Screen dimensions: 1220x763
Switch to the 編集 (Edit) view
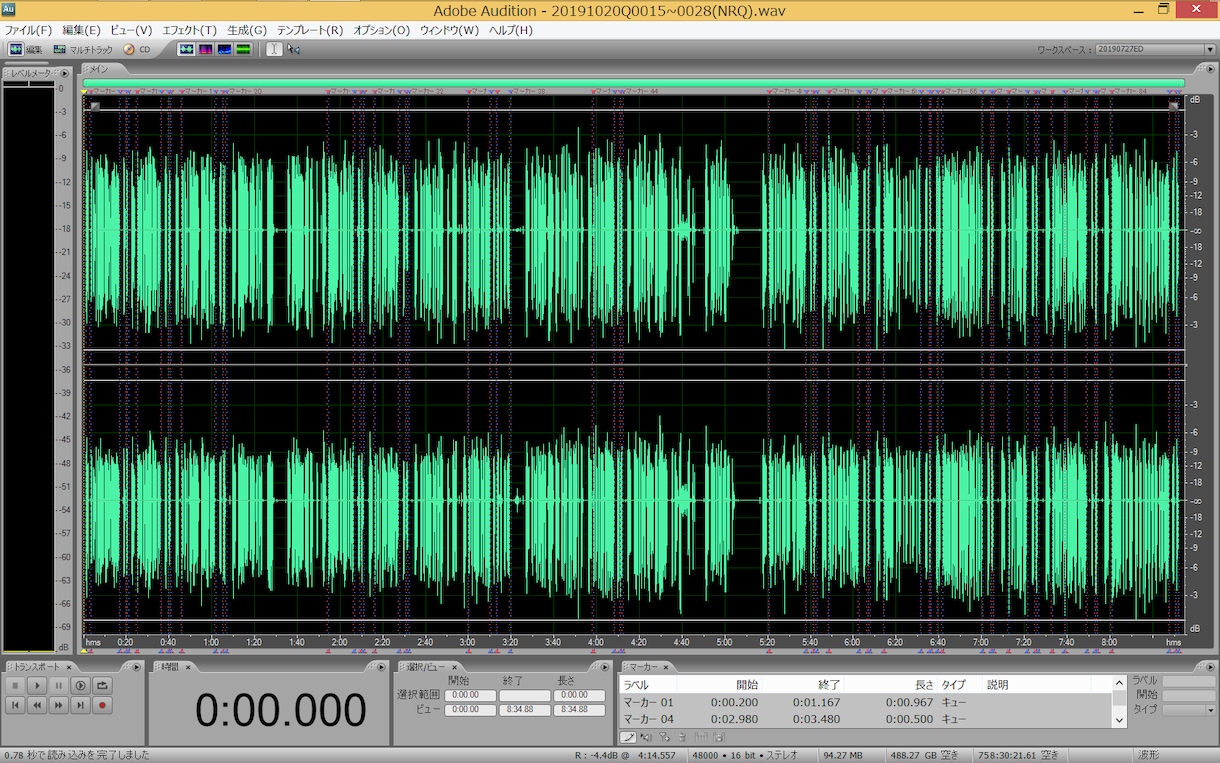click(x=26, y=49)
